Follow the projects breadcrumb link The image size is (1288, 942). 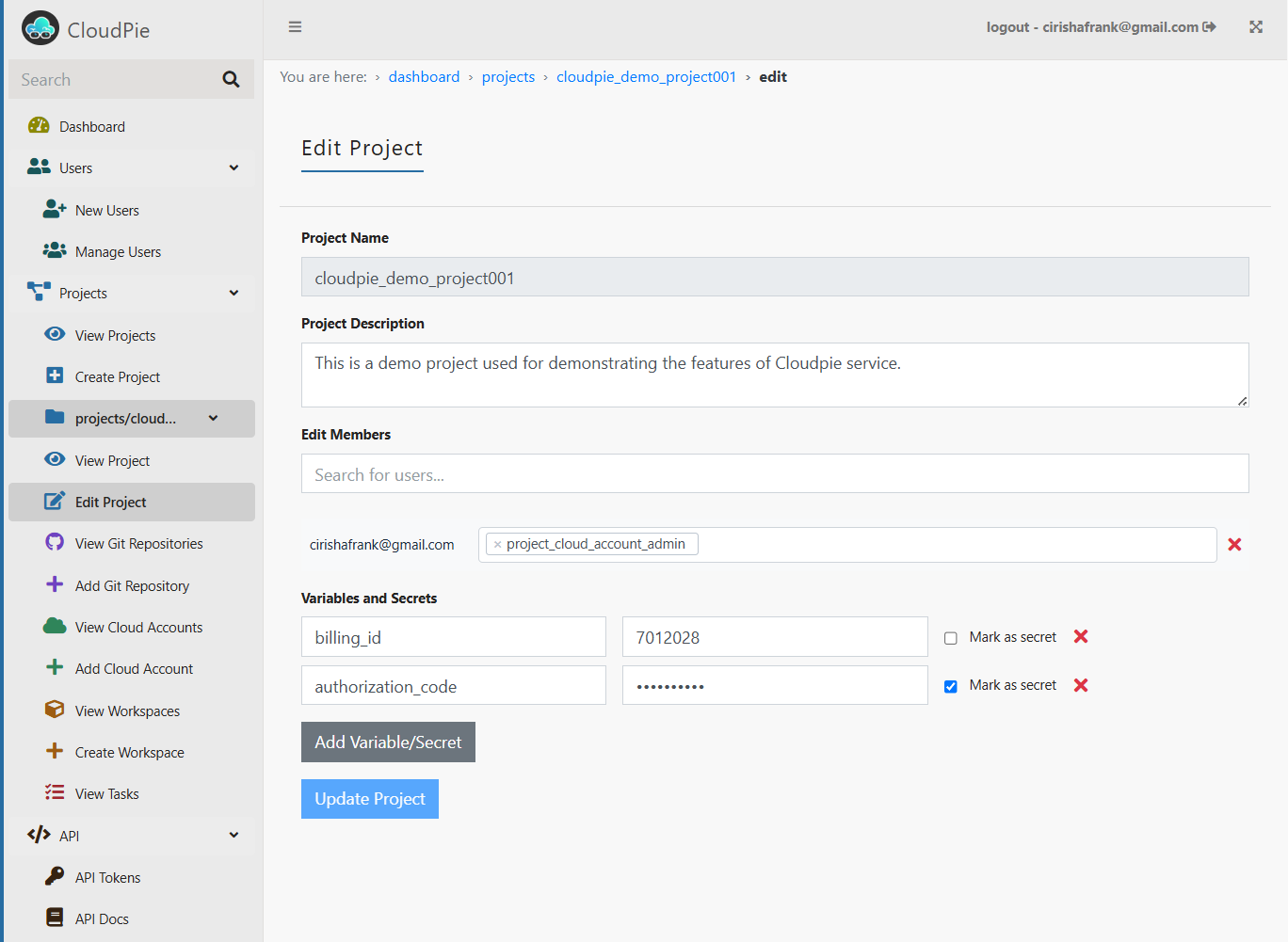508,77
